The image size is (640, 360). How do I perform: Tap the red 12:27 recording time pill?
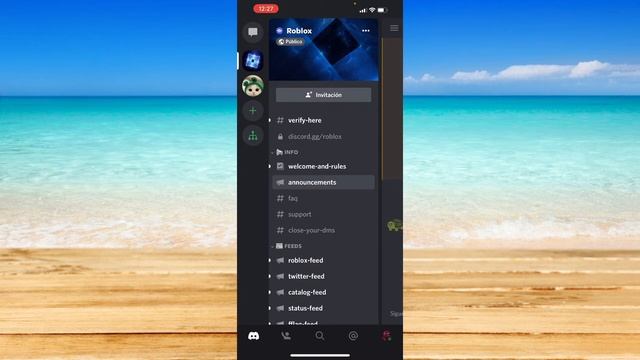266,9
